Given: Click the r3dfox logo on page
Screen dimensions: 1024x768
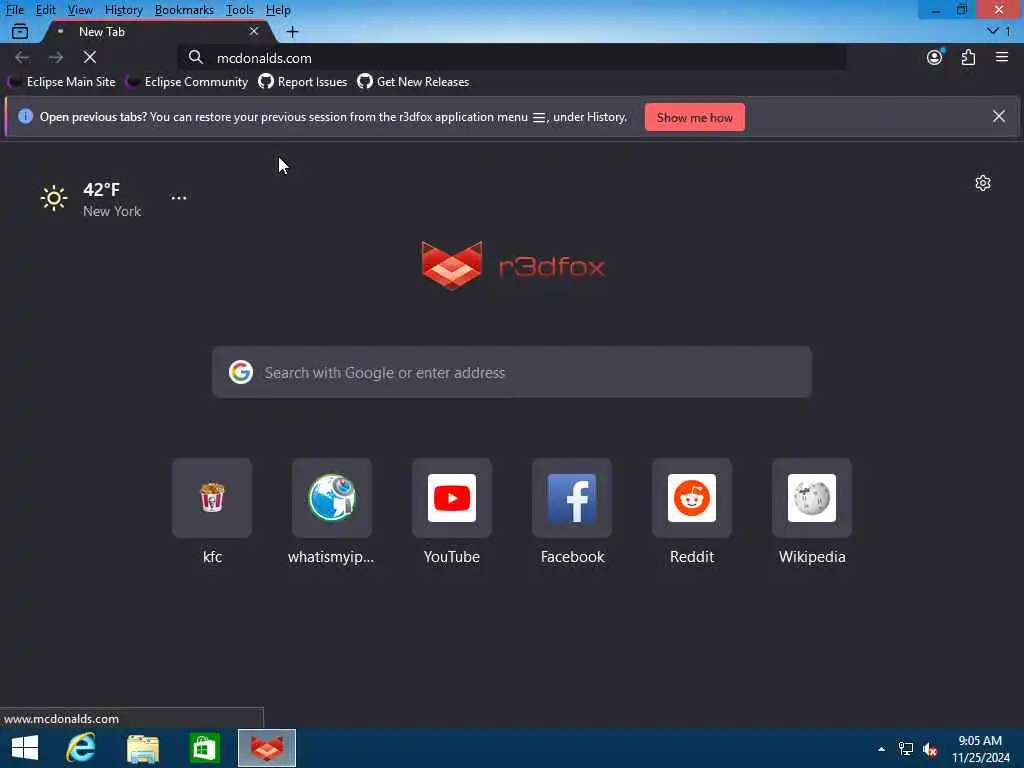Looking at the screenshot, I should pyautogui.click(x=513, y=266).
